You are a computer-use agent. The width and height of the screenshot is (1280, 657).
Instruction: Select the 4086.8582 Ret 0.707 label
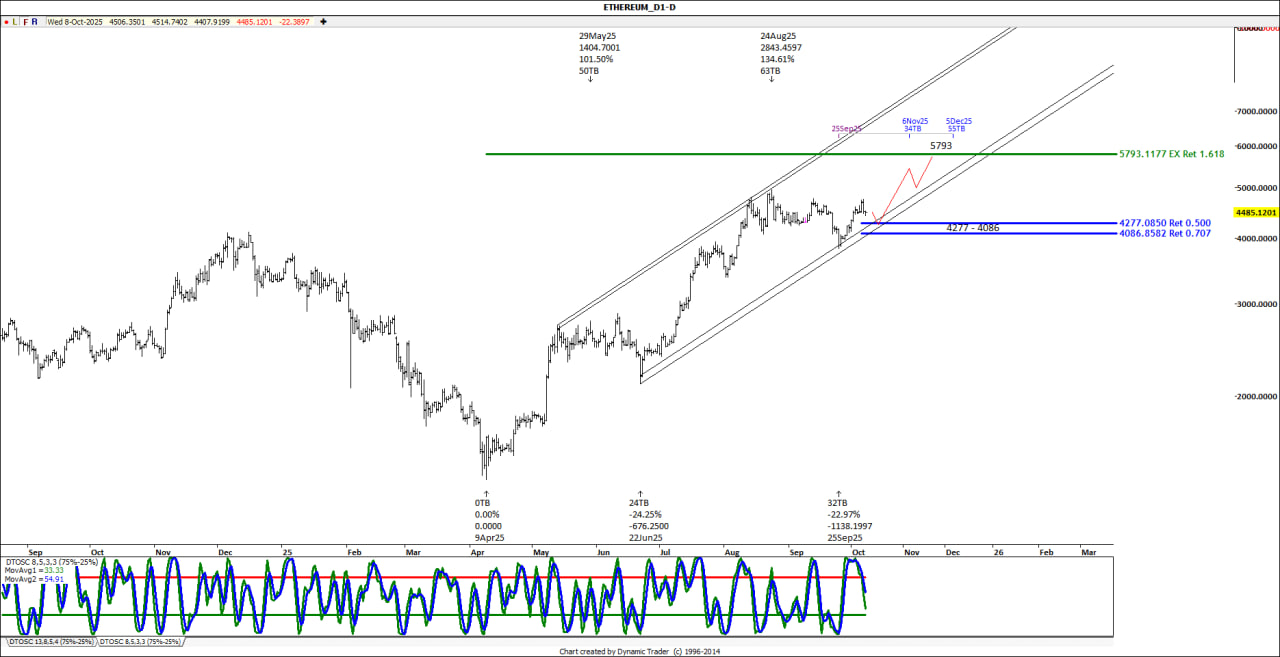point(1165,233)
